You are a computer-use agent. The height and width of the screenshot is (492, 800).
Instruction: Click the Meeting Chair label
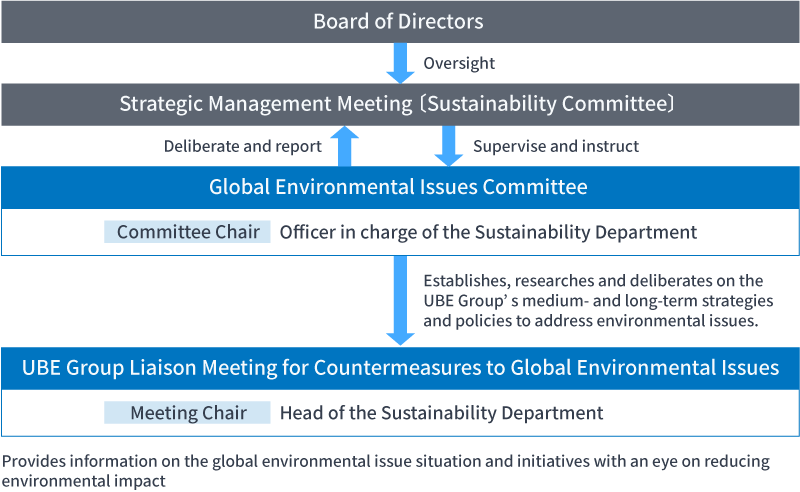[187, 412]
